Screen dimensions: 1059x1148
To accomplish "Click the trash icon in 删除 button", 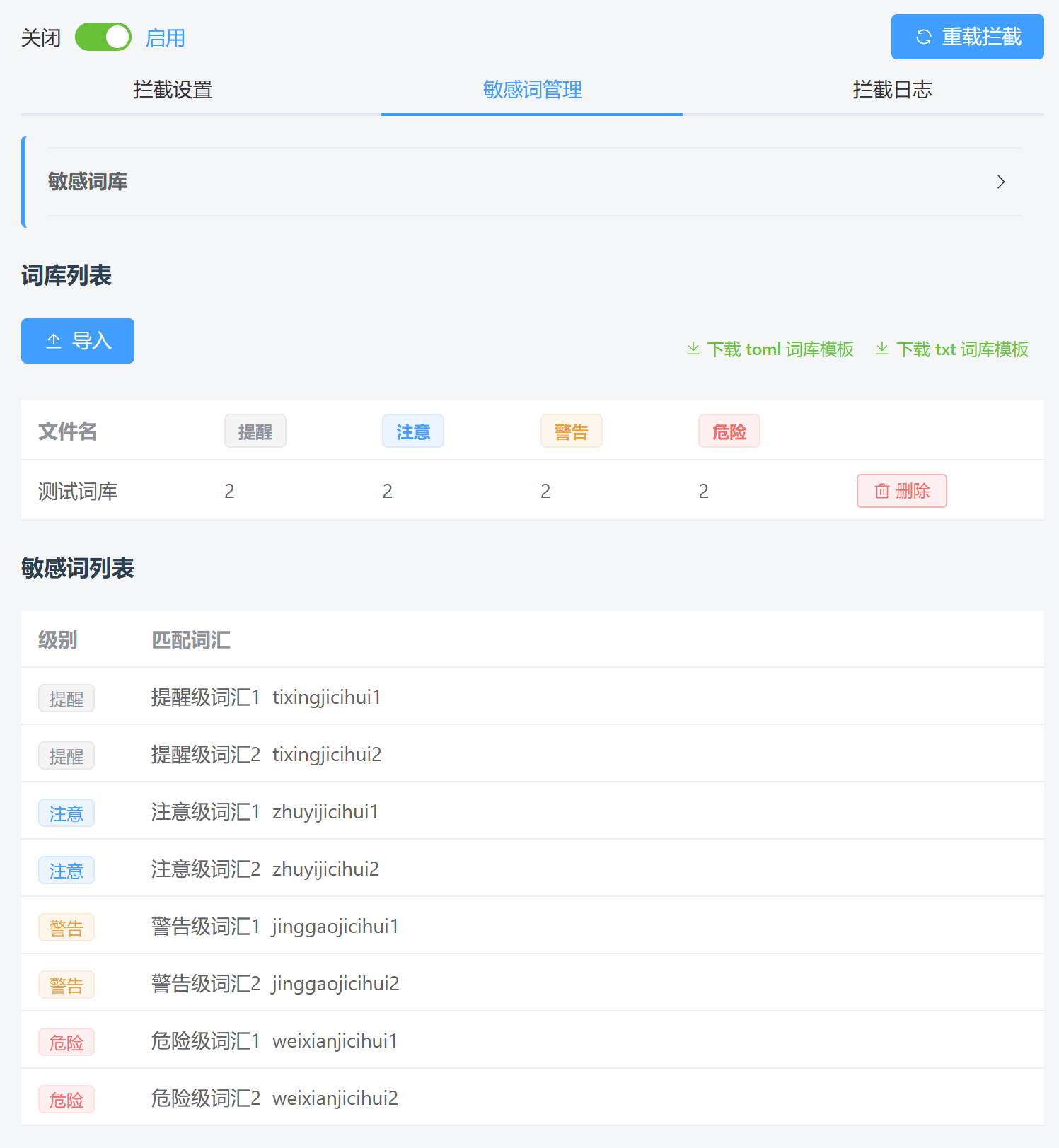I will tap(882, 491).
